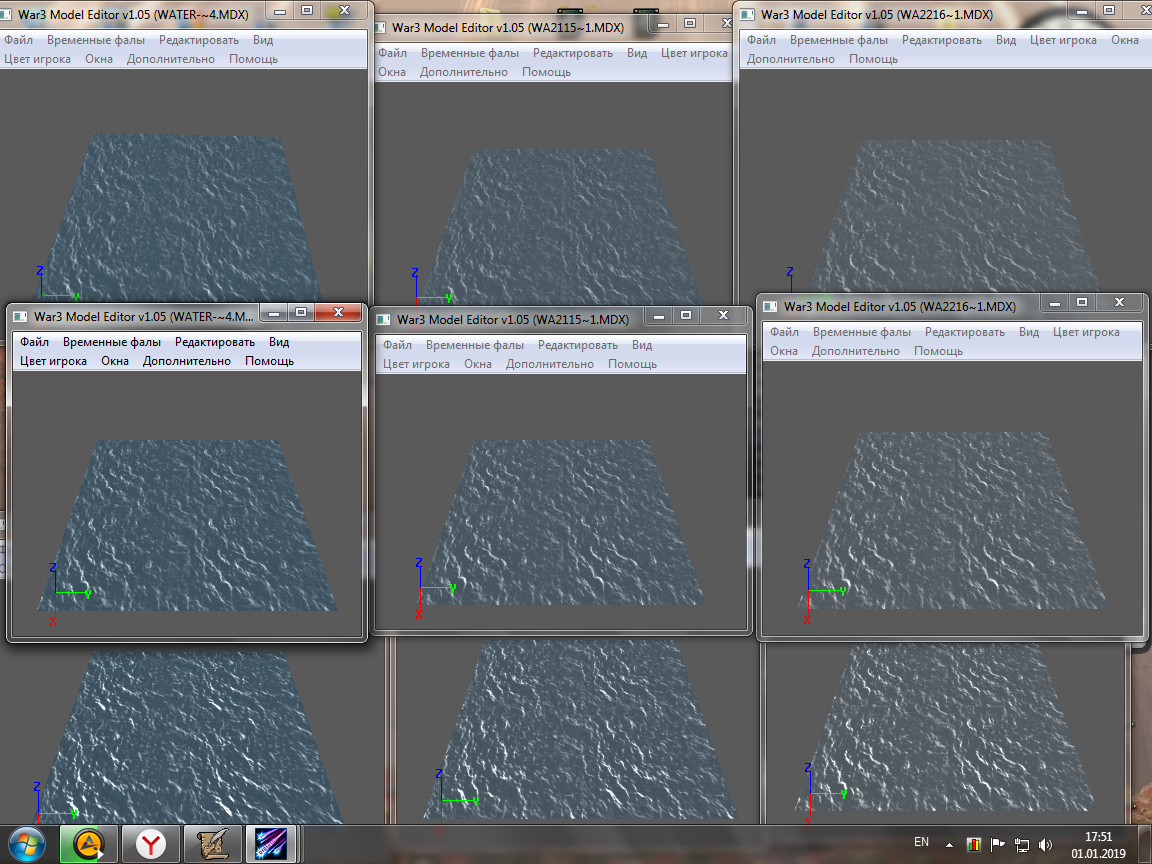This screenshot has width=1152, height=864.
Task: Open Файл in background WATER-~4.MDX window
Action: [x=18, y=40]
